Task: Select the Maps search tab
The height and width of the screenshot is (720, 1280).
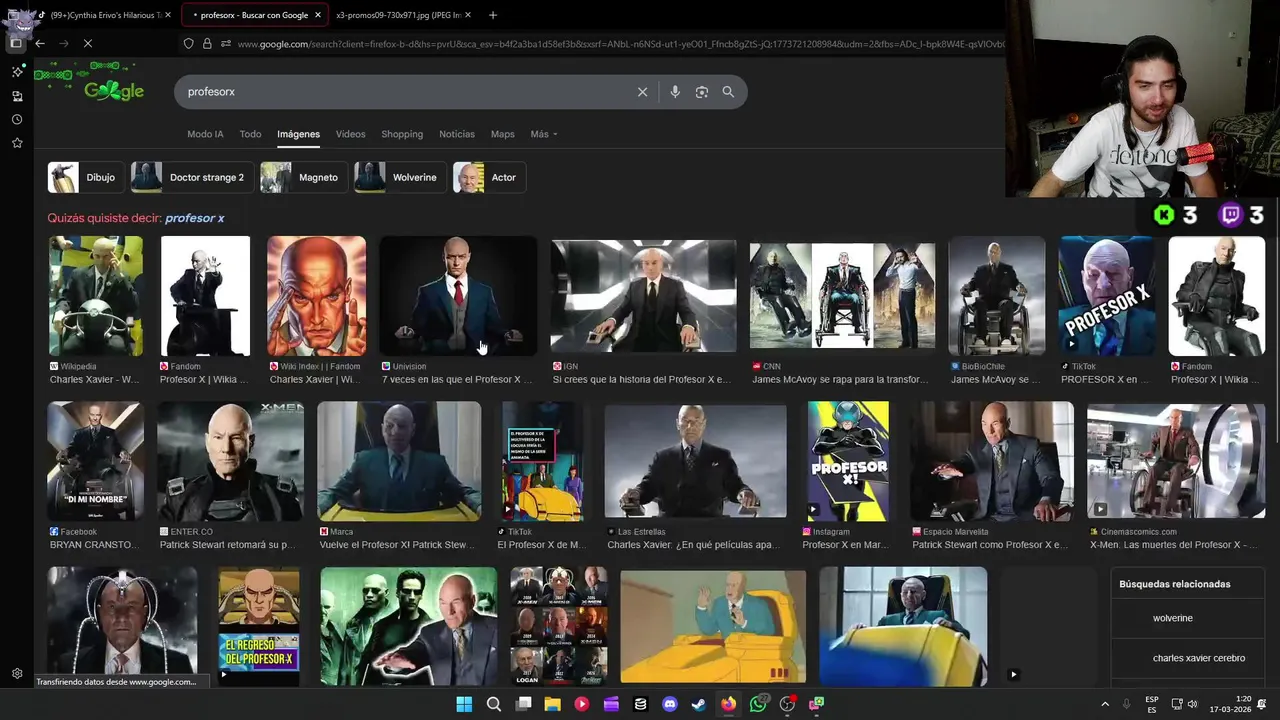Action: coord(502,134)
